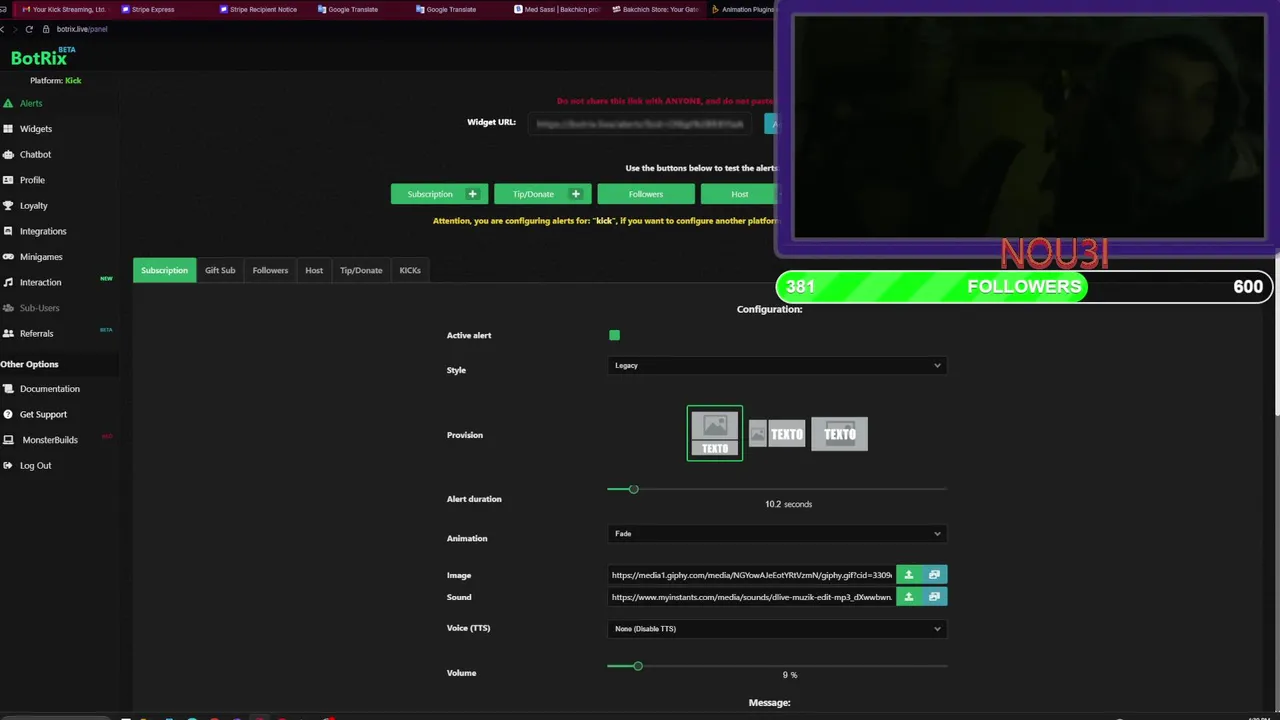Open MonsterBuilds in the sidebar
Screen dimensions: 1280x720
(49, 440)
